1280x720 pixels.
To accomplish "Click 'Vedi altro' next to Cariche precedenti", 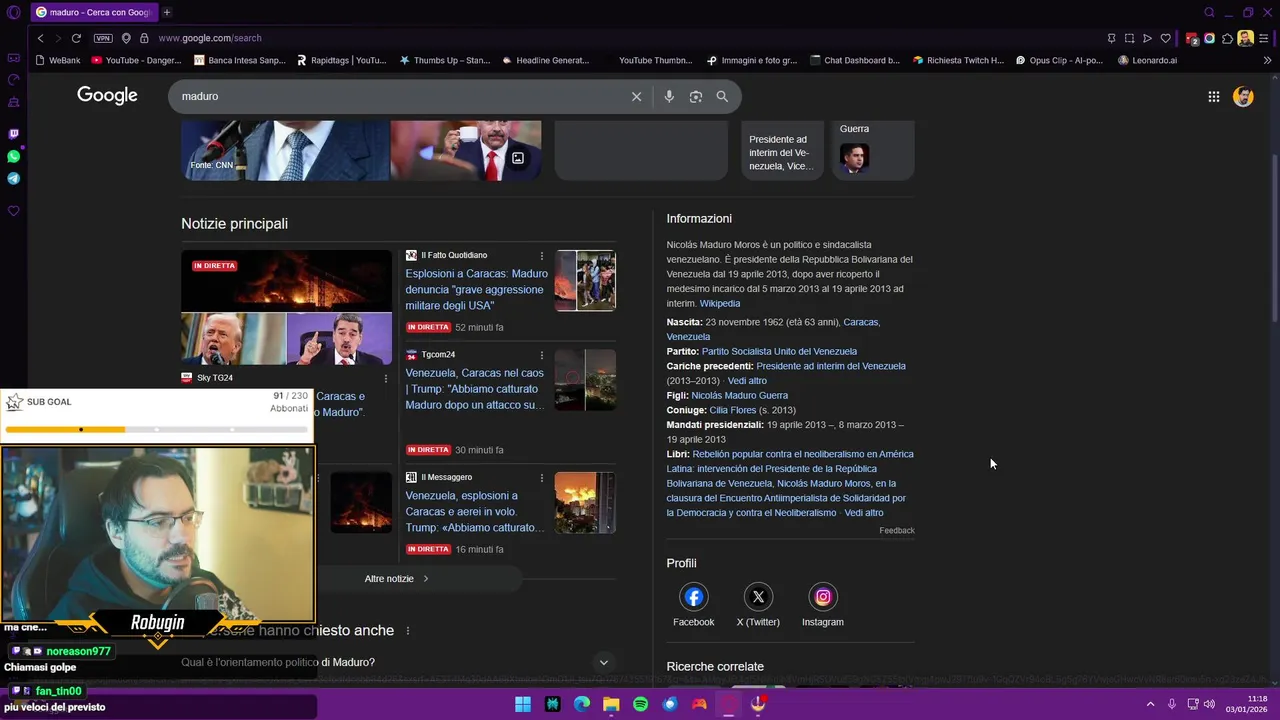I will [747, 381].
